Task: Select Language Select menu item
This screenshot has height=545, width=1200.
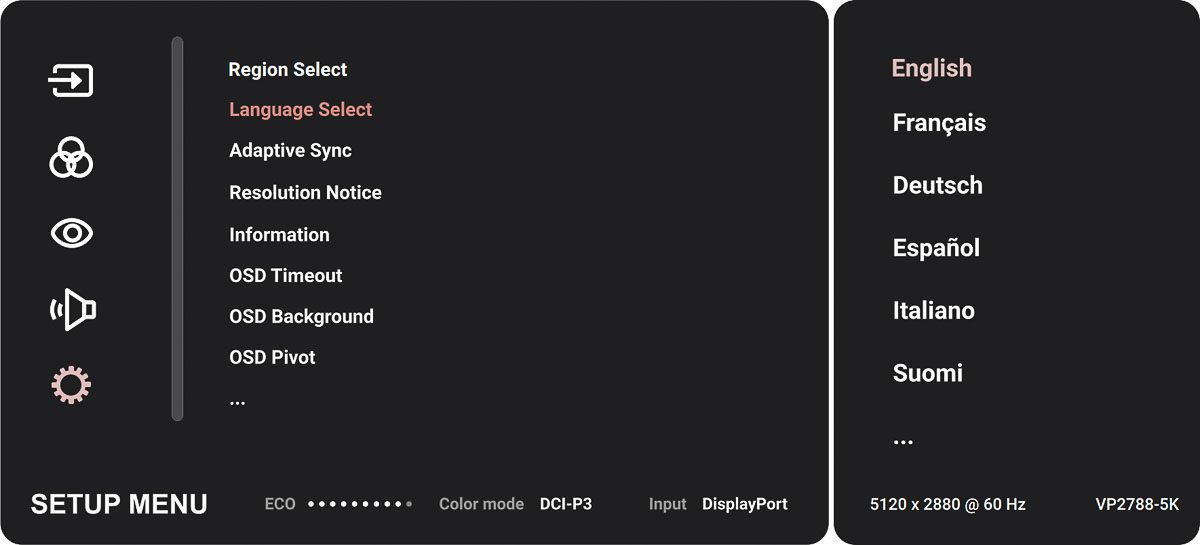Action: coord(300,110)
